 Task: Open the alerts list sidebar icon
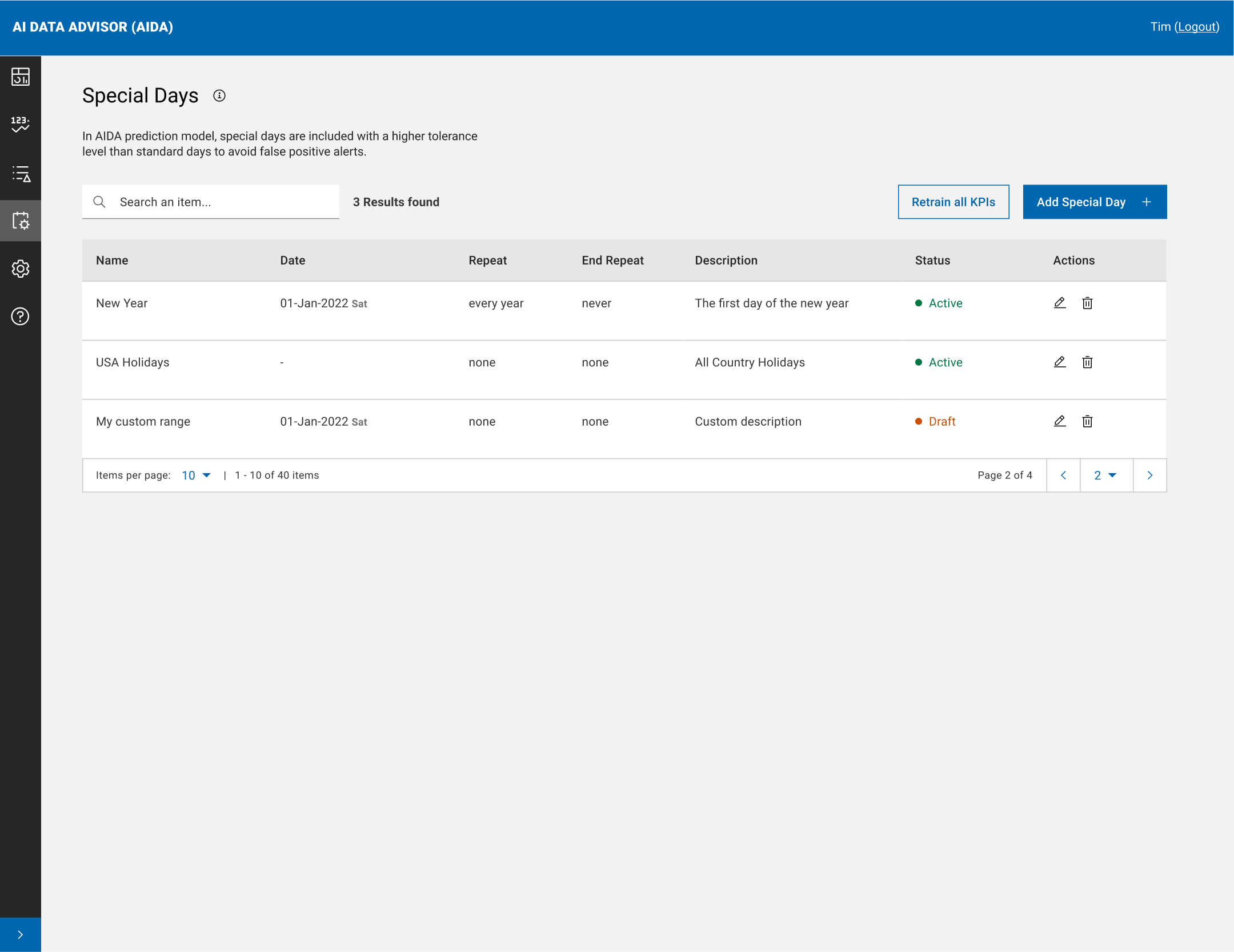coord(21,173)
